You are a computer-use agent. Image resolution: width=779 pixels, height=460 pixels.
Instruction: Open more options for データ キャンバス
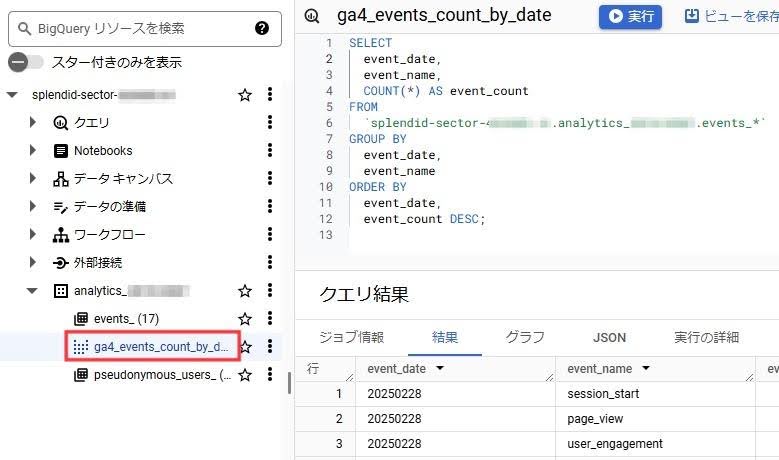[x=270, y=178]
